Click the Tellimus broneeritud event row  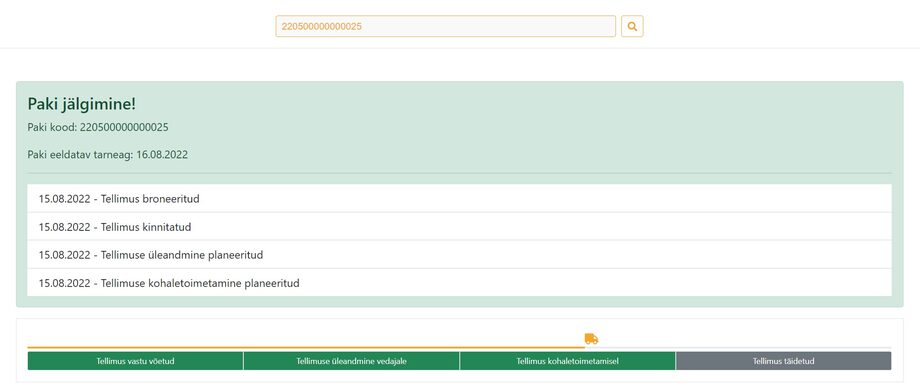459,199
